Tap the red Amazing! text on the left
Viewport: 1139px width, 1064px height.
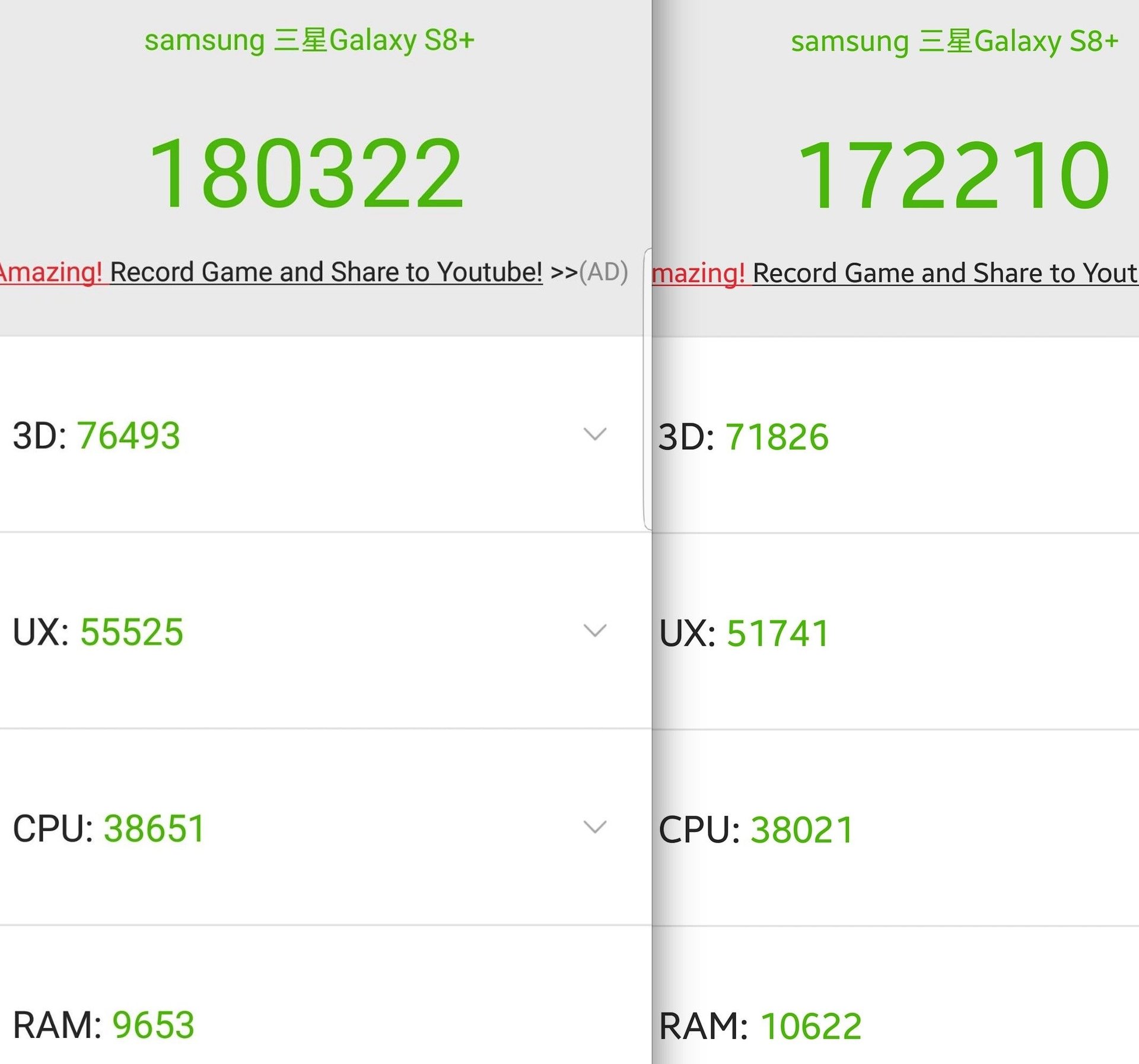click(51, 272)
